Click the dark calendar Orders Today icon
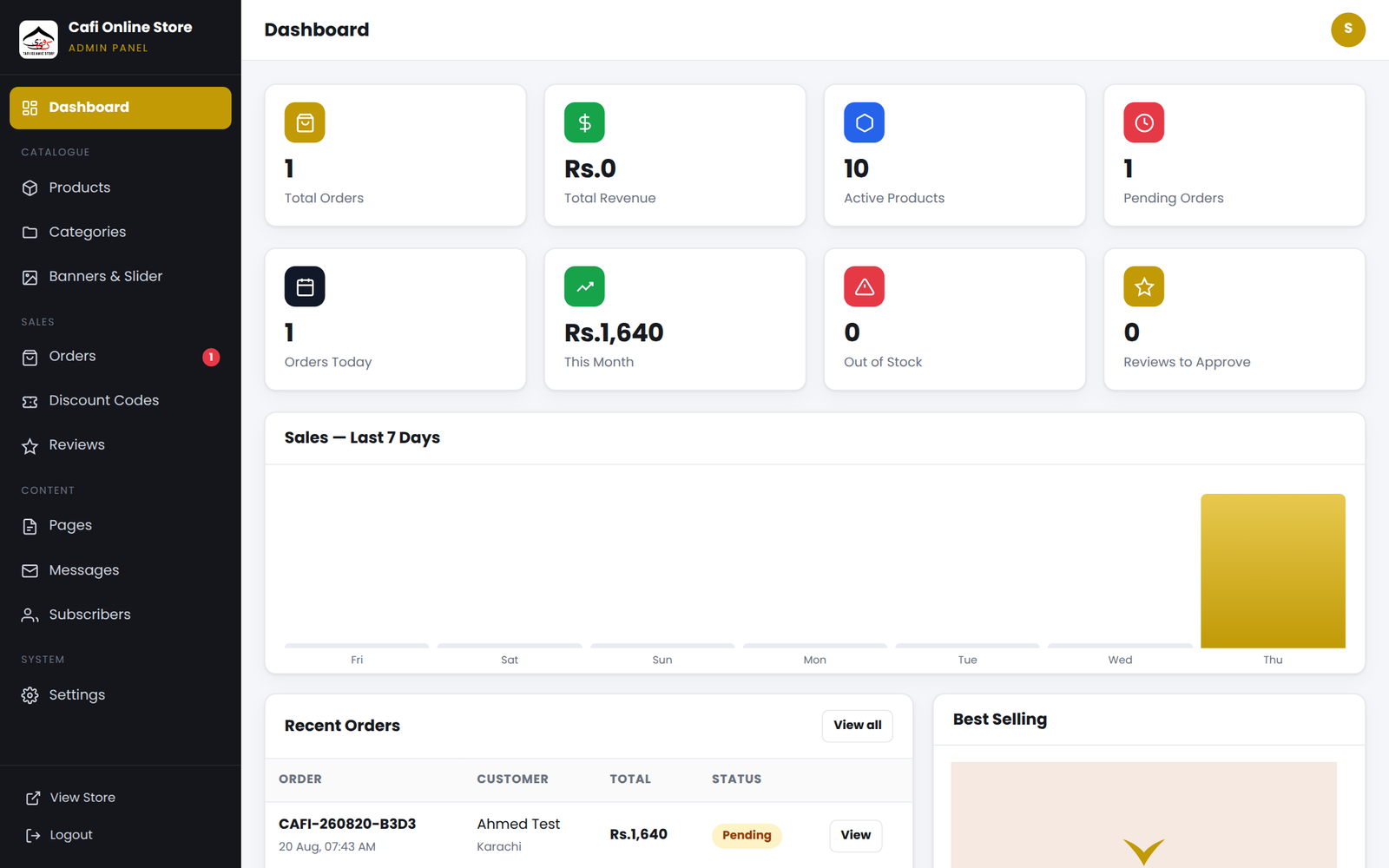The image size is (1389, 868). pos(305,286)
